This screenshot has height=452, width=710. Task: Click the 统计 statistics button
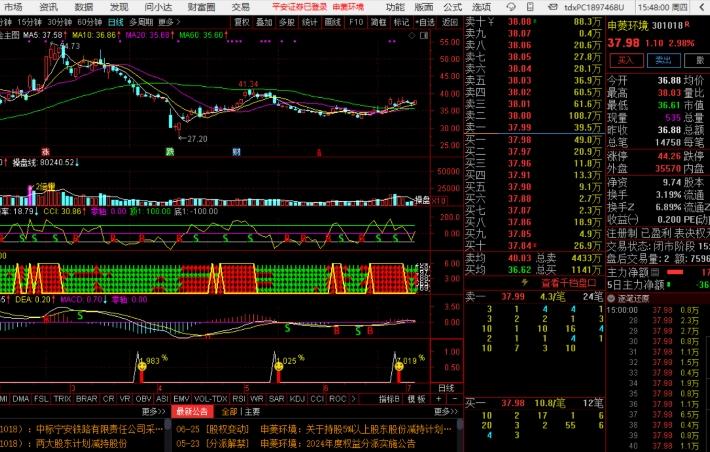(310, 21)
